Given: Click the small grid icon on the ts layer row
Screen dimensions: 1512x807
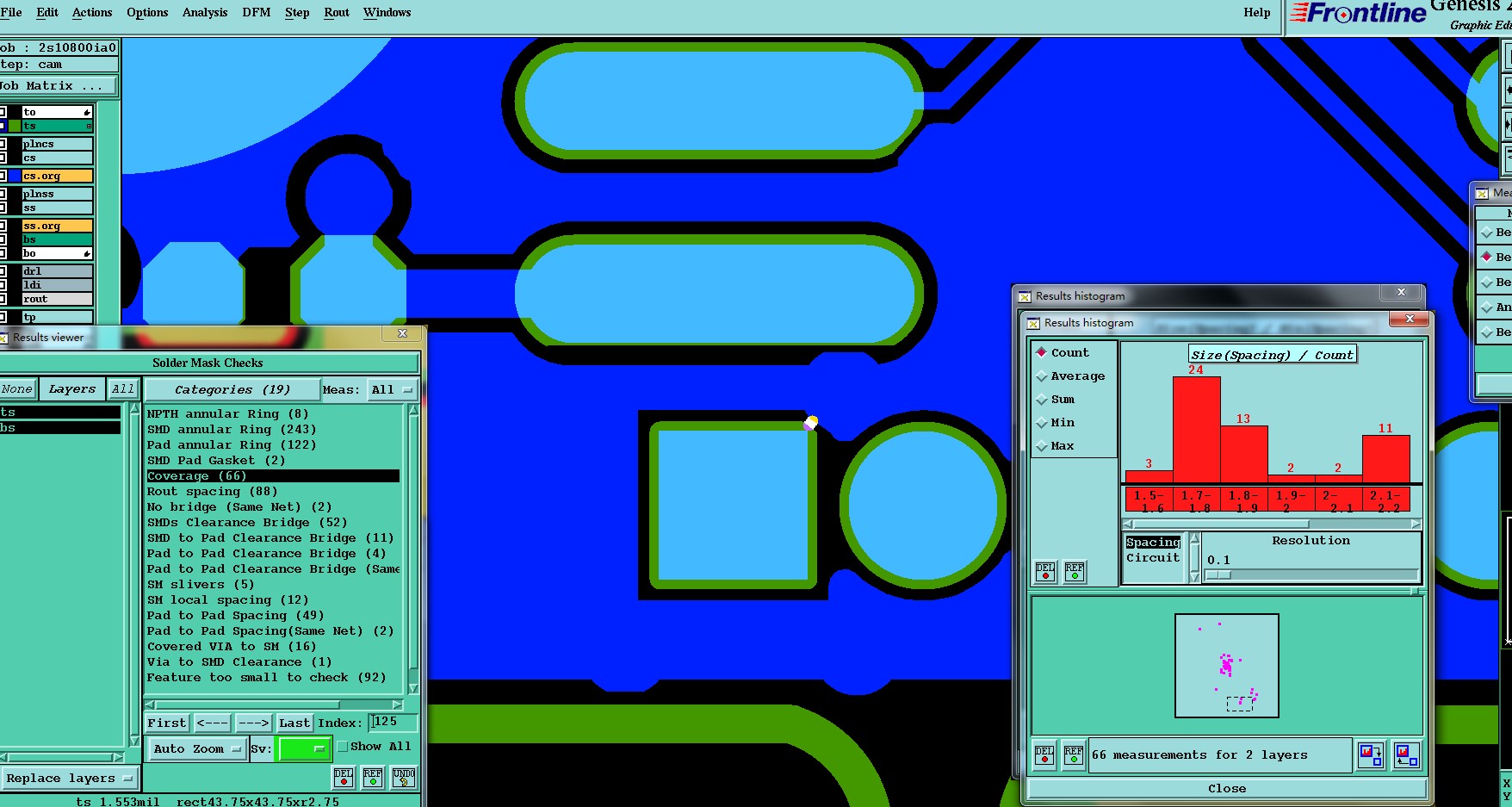Looking at the screenshot, I should tap(89, 126).
